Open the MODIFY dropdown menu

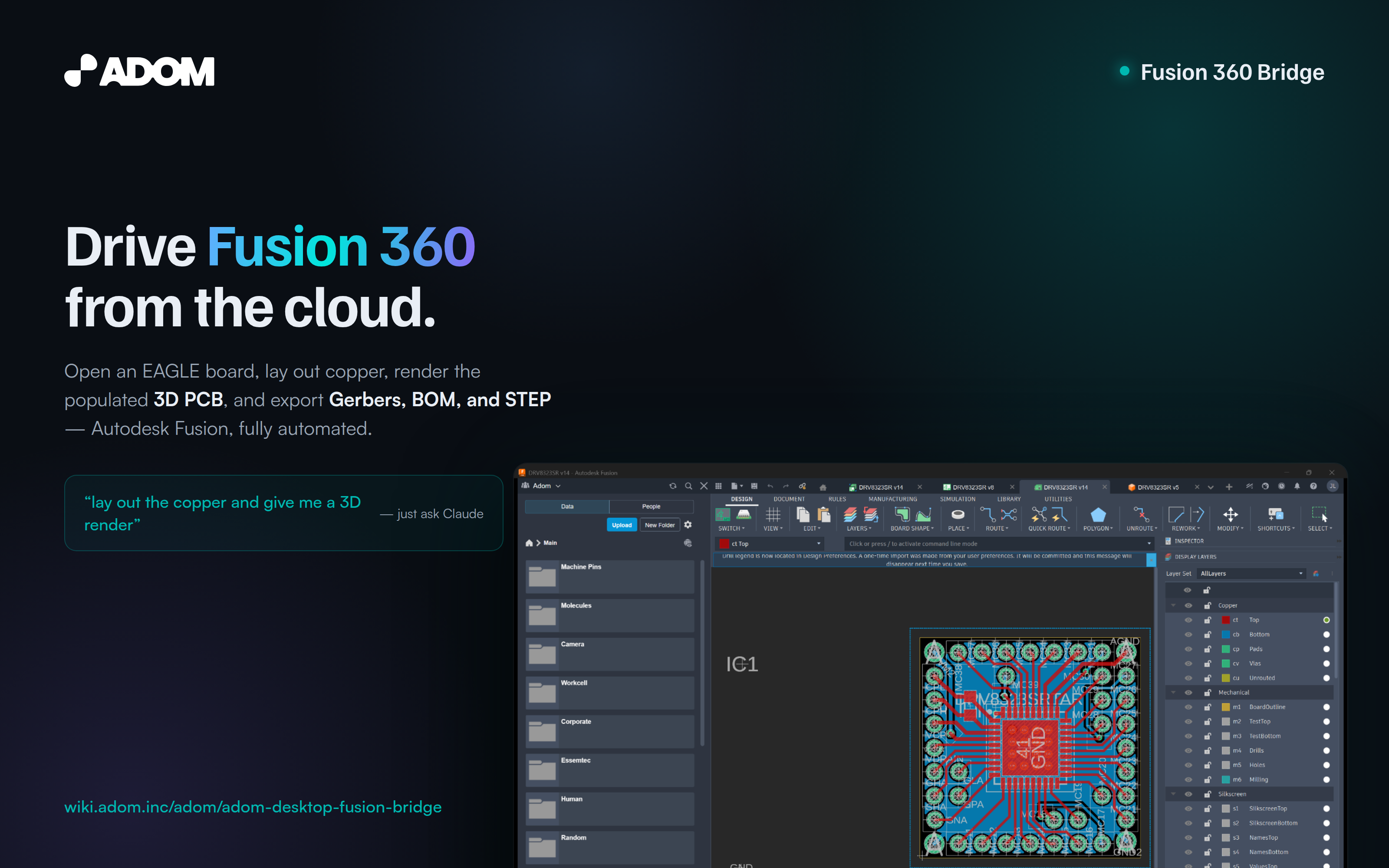coord(1230,529)
